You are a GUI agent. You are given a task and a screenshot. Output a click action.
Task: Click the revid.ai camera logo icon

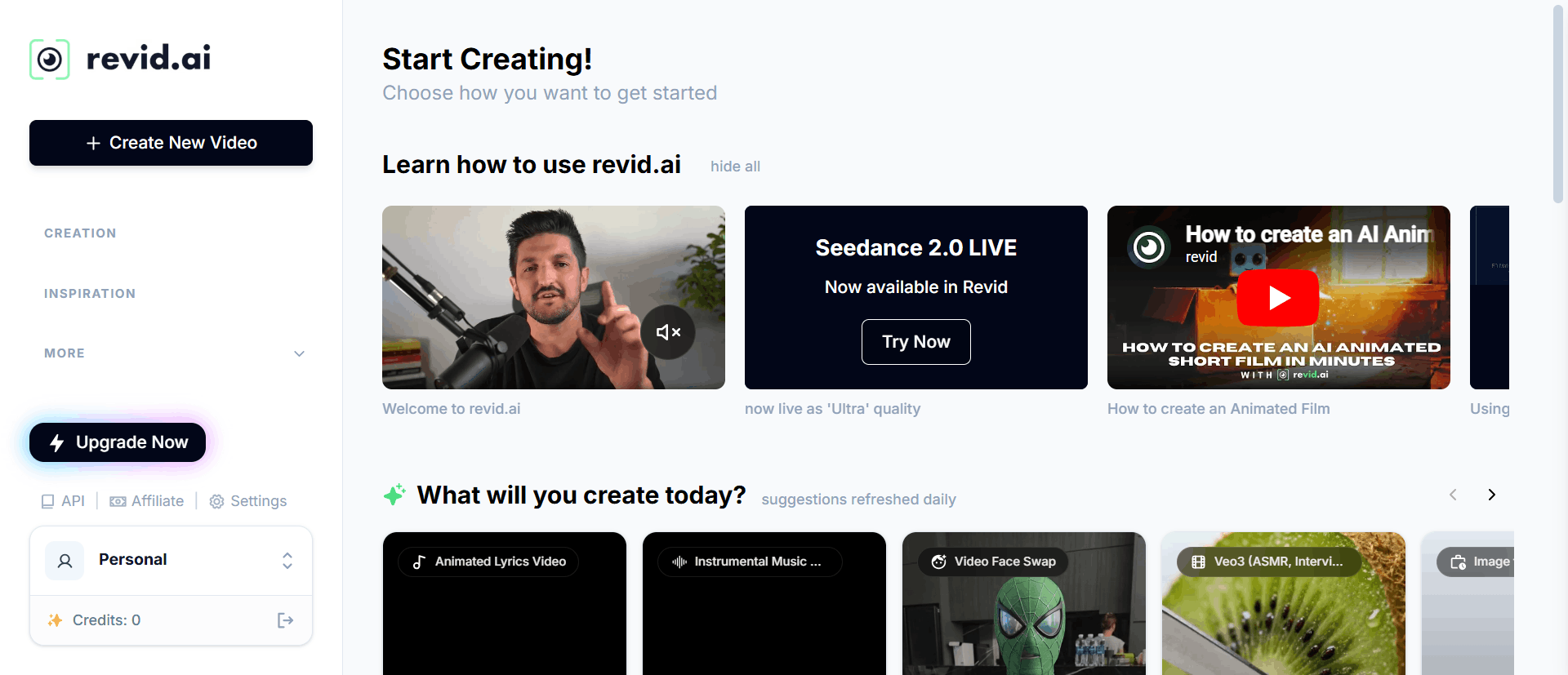tap(50, 59)
